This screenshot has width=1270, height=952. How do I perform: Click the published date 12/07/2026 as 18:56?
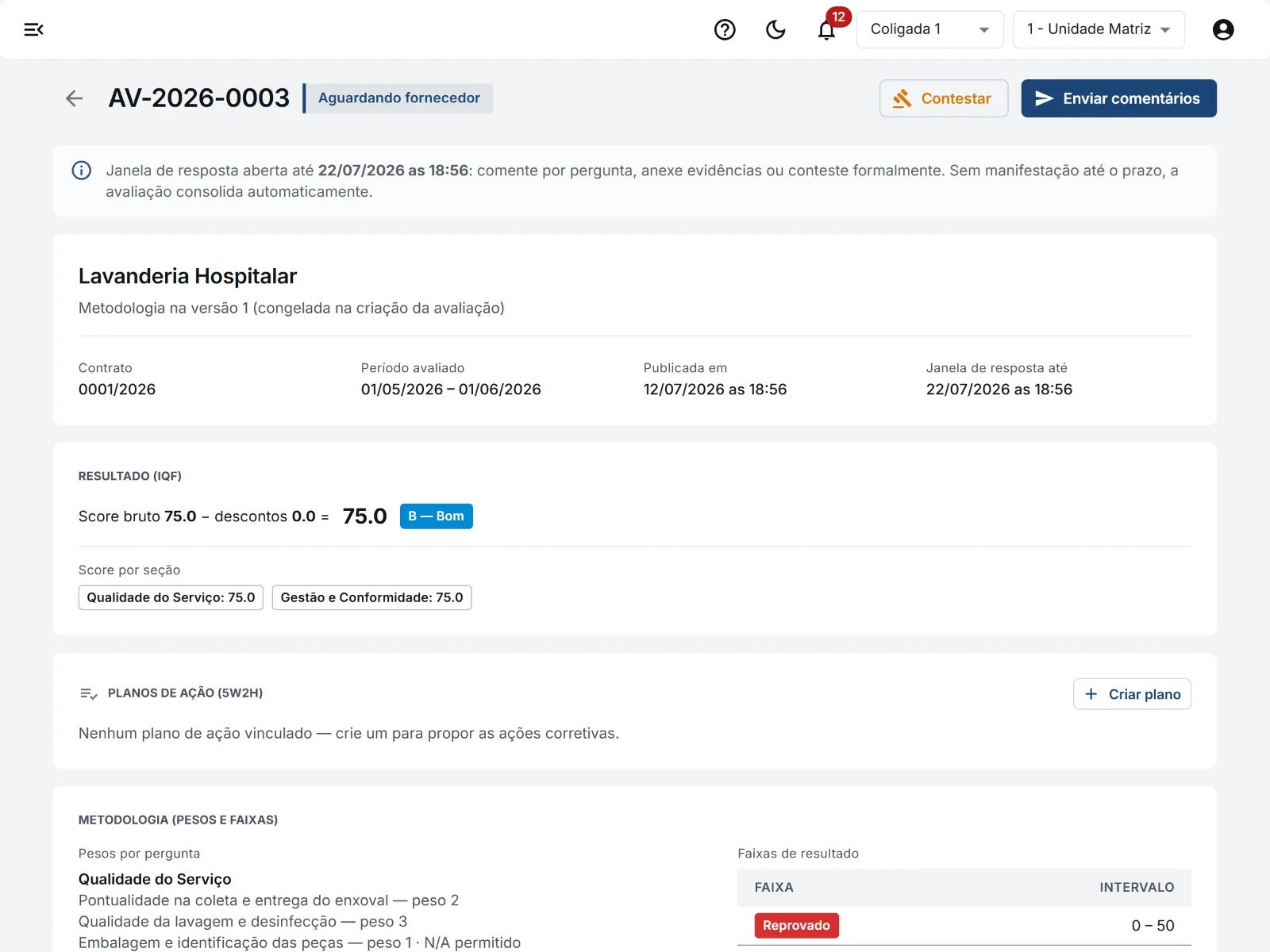(715, 390)
